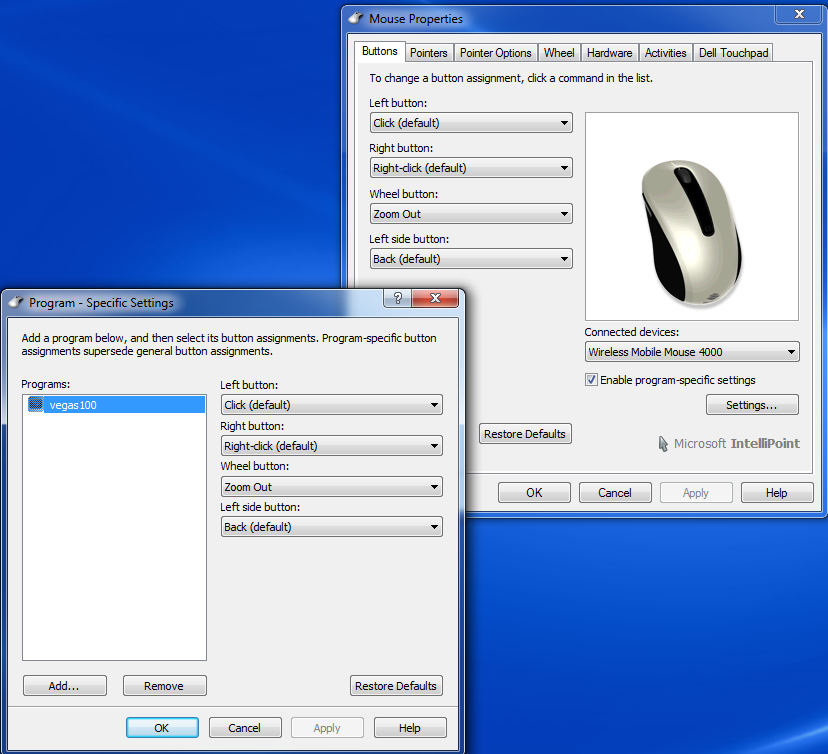This screenshot has width=828, height=754.
Task: Open the Dell Touchpad tab
Action: click(x=733, y=53)
